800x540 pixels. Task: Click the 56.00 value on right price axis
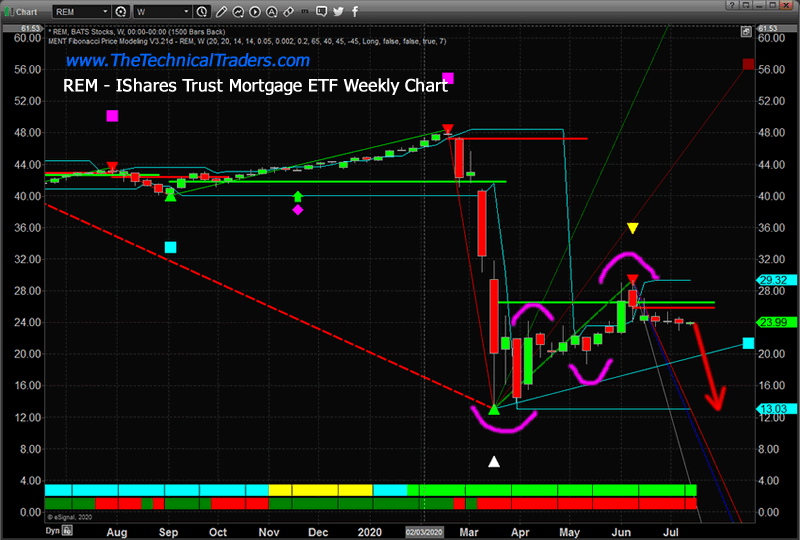click(x=771, y=69)
